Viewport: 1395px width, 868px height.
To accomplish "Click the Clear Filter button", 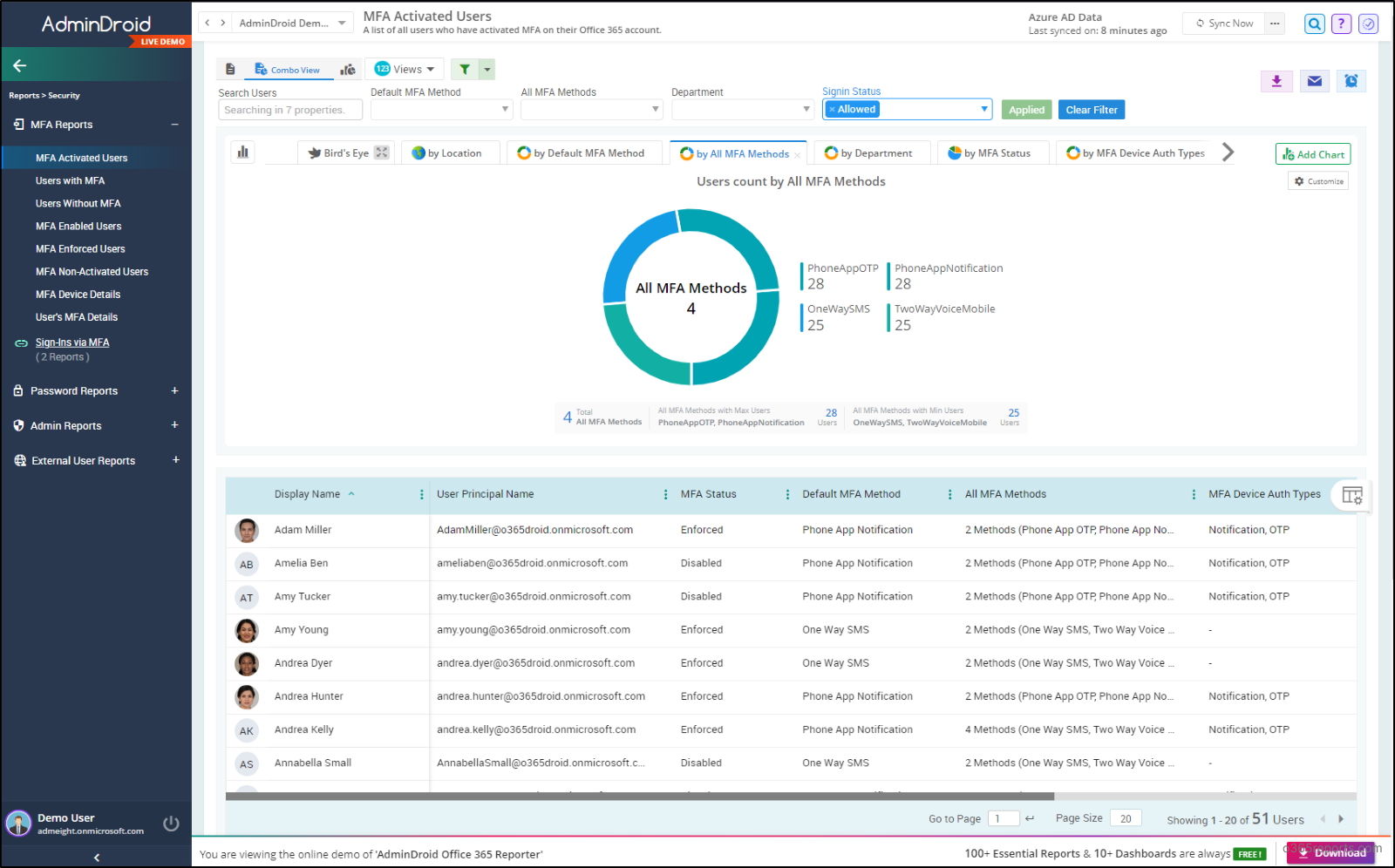I will [1092, 110].
